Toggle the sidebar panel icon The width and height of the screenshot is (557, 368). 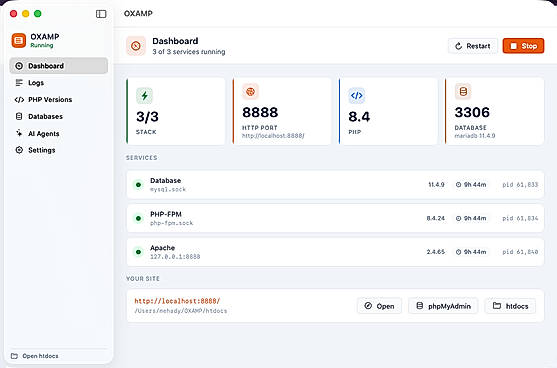coord(101,14)
